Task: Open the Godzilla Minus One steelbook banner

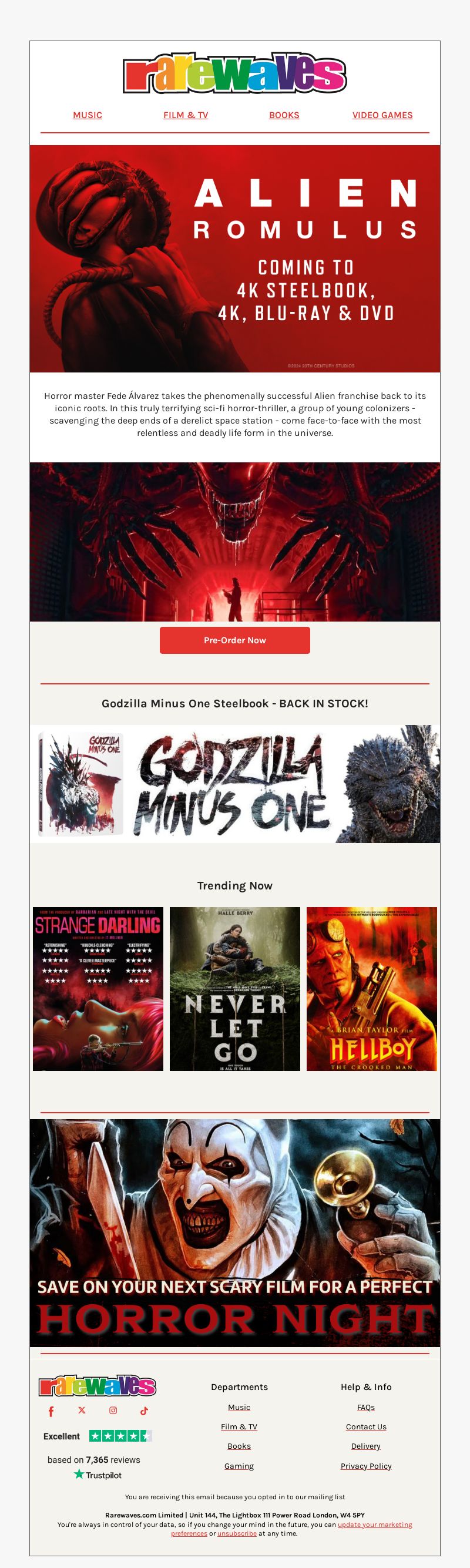Action: 235,784
